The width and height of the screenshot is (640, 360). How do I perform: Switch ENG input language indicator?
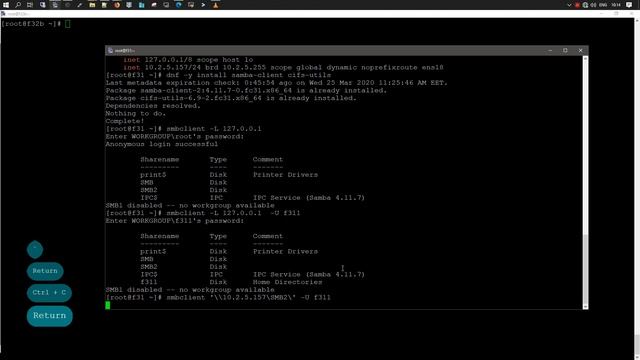[603, 5]
